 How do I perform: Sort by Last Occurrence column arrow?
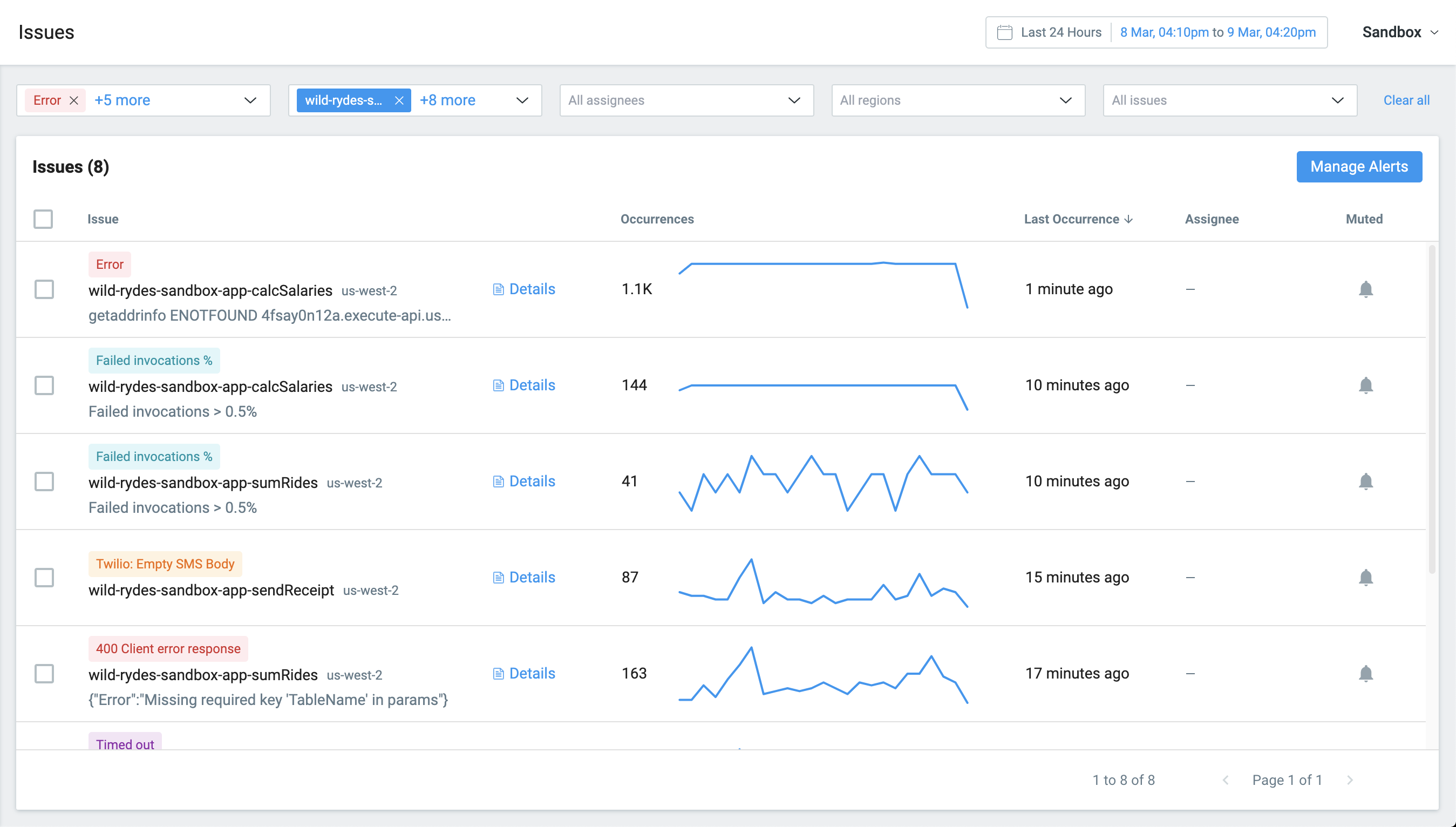1128,219
